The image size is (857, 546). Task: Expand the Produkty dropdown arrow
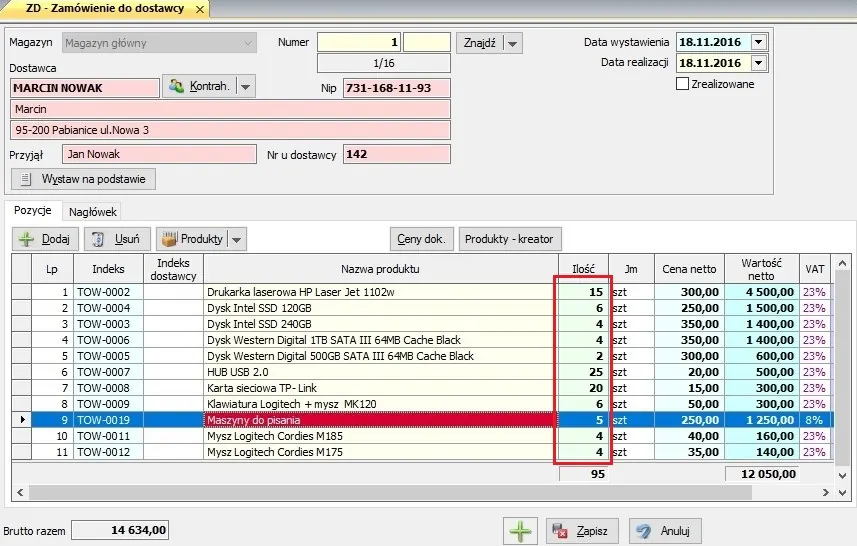(x=236, y=239)
